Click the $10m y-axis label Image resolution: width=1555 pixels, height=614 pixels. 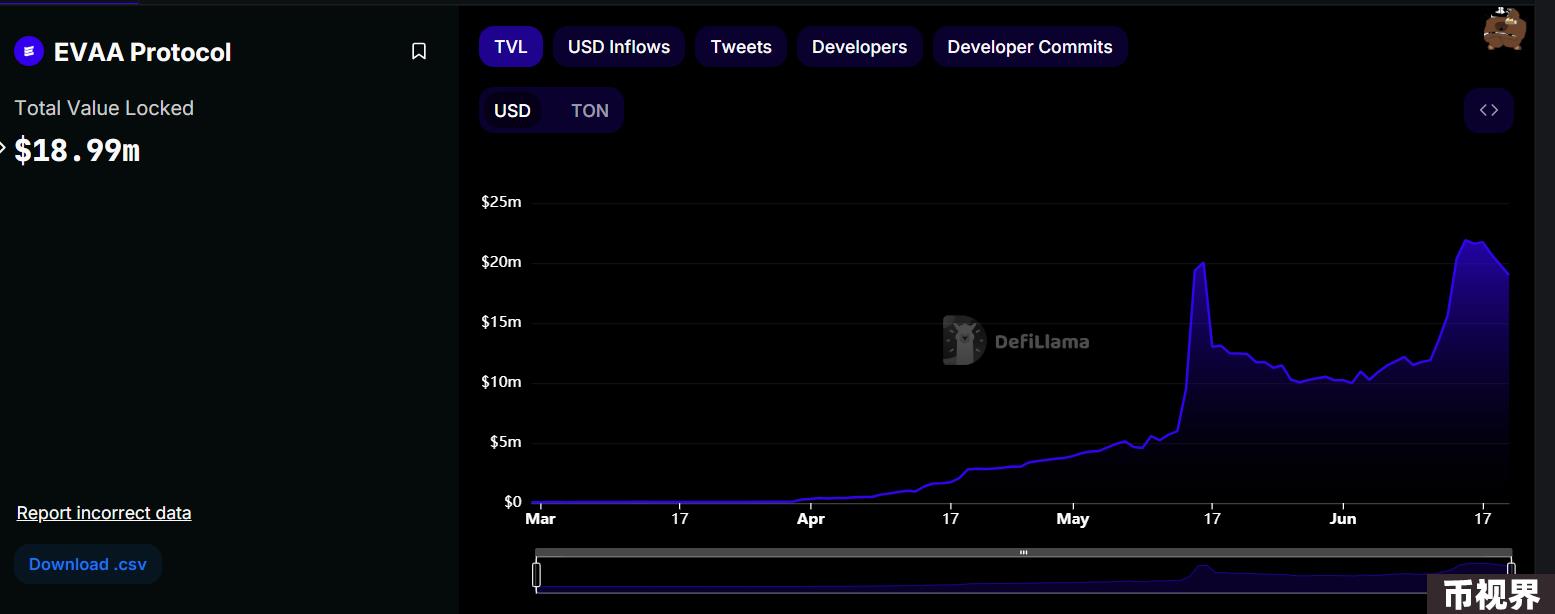click(501, 382)
